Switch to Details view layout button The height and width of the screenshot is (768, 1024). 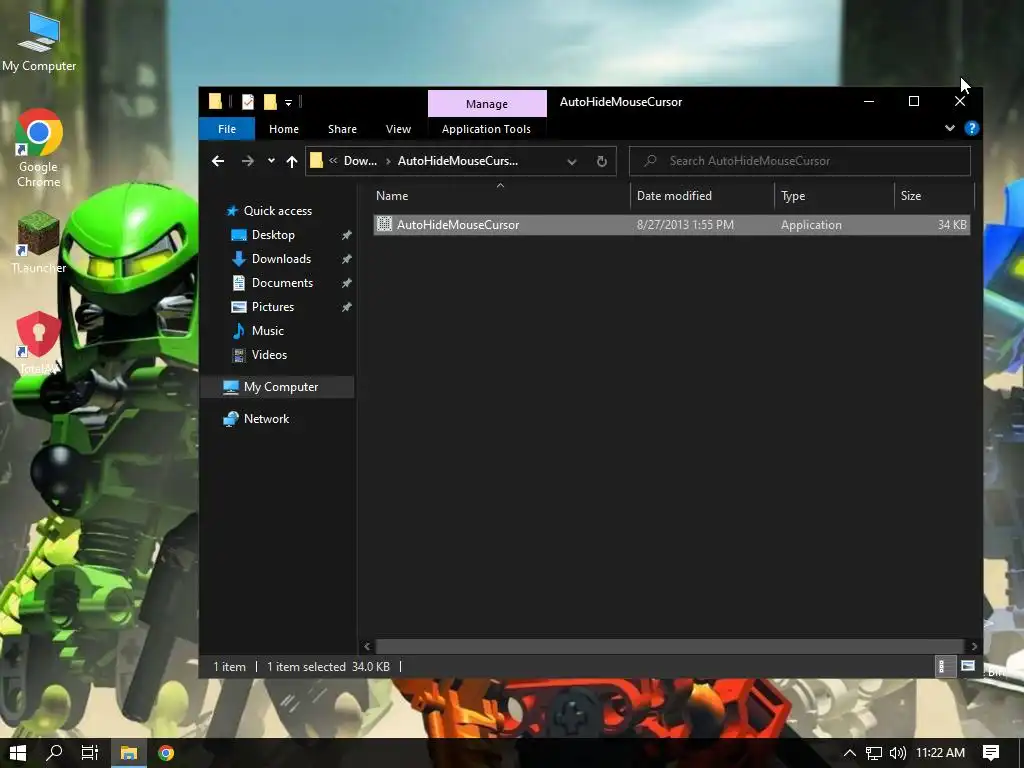click(945, 666)
